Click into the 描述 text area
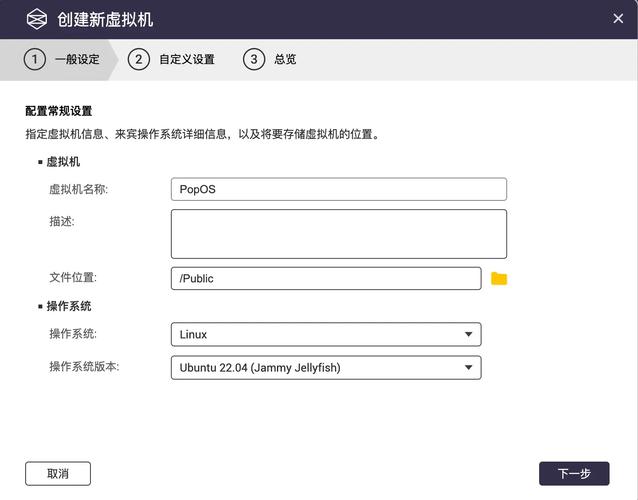Screen dimensions: 638x500 [339, 234]
